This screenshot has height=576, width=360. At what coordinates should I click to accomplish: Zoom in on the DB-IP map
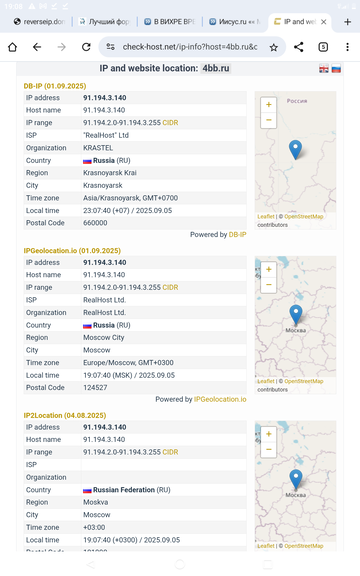(x=269, y=105)
